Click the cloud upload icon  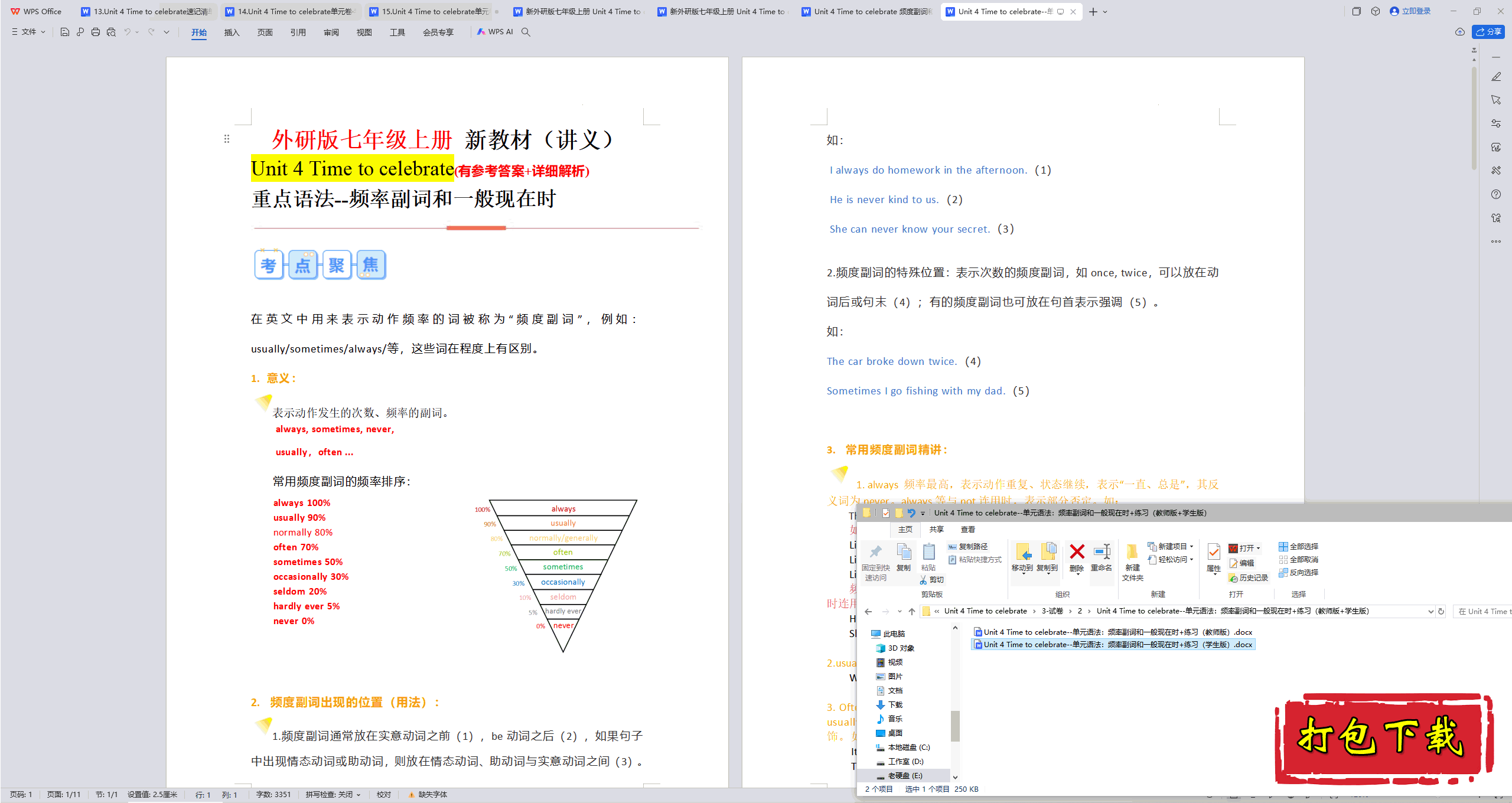coord(1460,32)
